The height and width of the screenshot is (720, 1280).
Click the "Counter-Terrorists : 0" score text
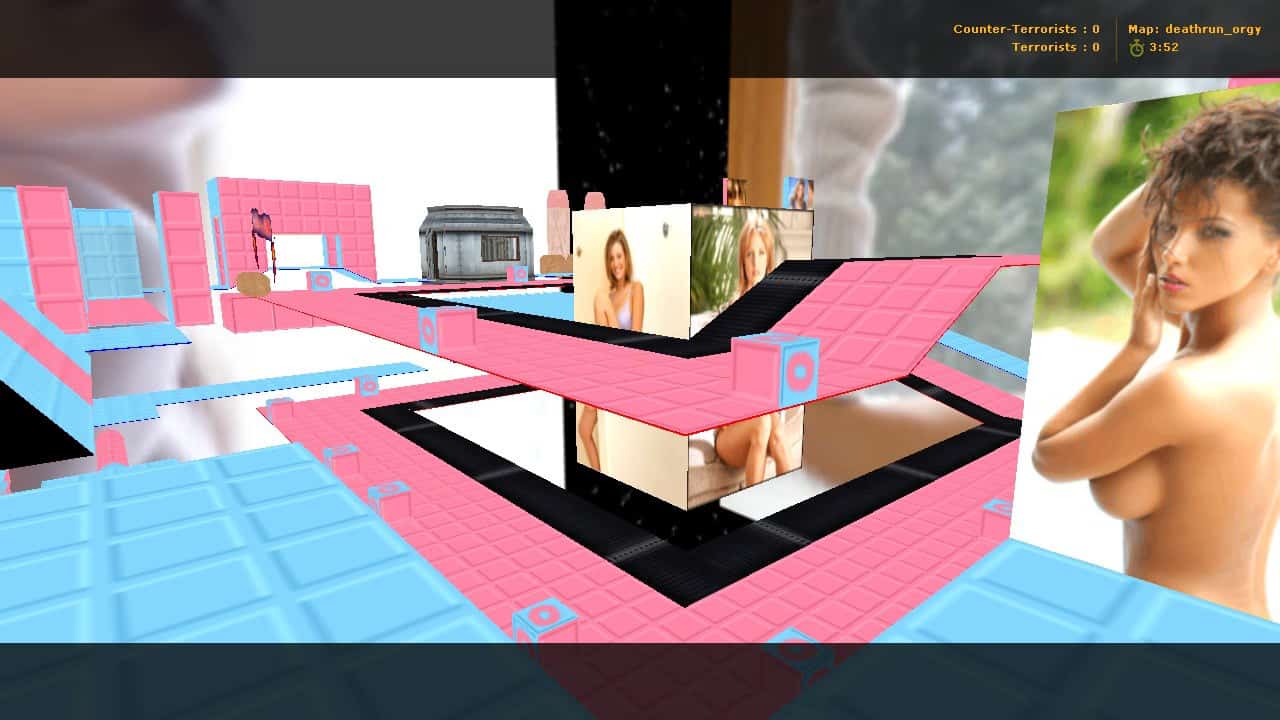pyautogui.click(x=1026, y=29)
